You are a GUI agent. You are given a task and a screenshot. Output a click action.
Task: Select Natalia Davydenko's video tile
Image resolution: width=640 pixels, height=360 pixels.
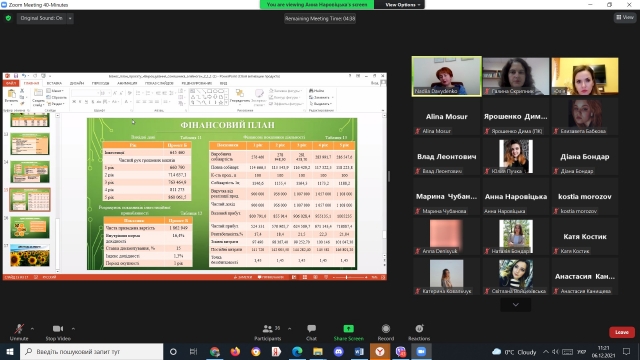pyautogui.click(x=447, y=76)
